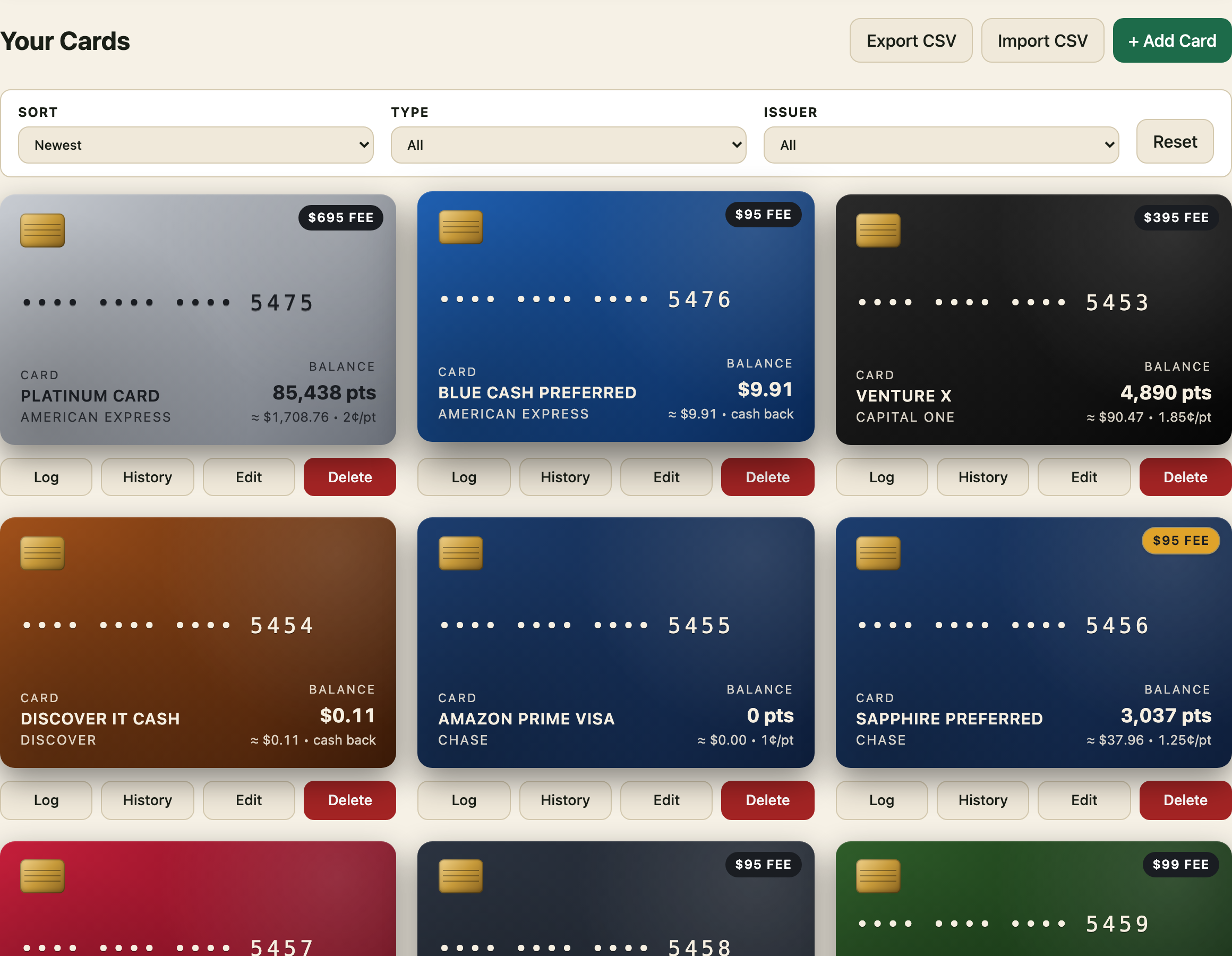Image resolution: width=1232 pixels, height=956 pixels.
Task: Click the gold chip on Discover It Cash
Action: click(42, 553)
